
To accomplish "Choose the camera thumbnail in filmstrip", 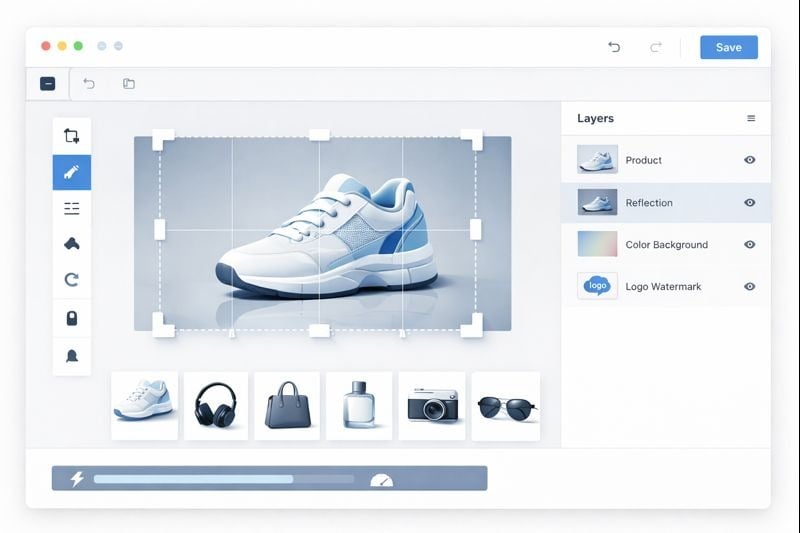I will (x=432, y=406).
